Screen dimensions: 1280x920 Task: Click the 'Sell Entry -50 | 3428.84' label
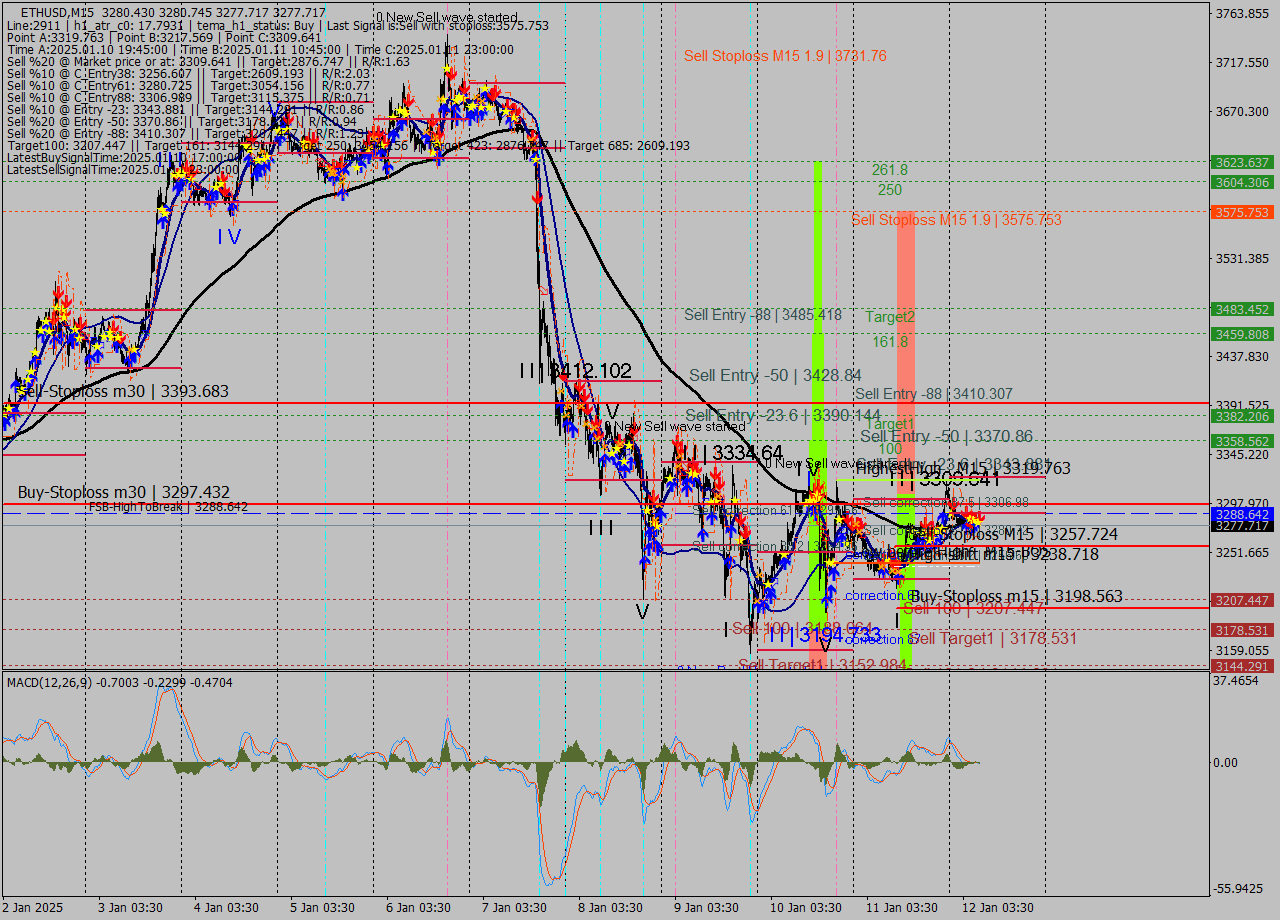coord(775,375)
